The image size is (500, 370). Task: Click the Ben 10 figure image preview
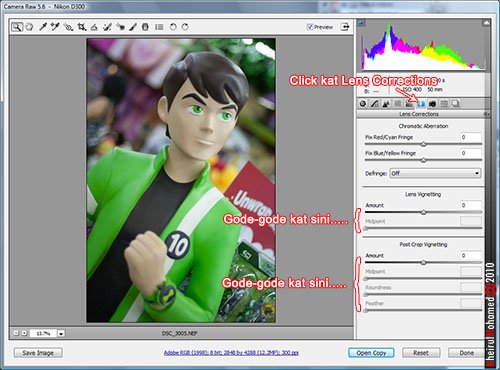181,180
